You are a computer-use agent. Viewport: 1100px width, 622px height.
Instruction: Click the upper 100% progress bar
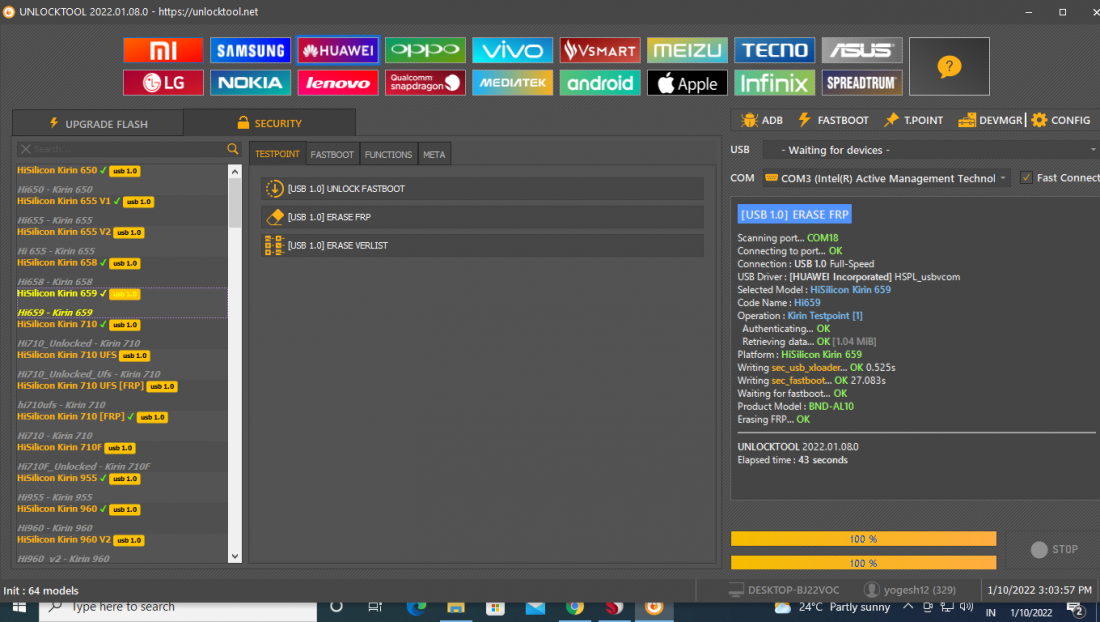click(864, 539)
